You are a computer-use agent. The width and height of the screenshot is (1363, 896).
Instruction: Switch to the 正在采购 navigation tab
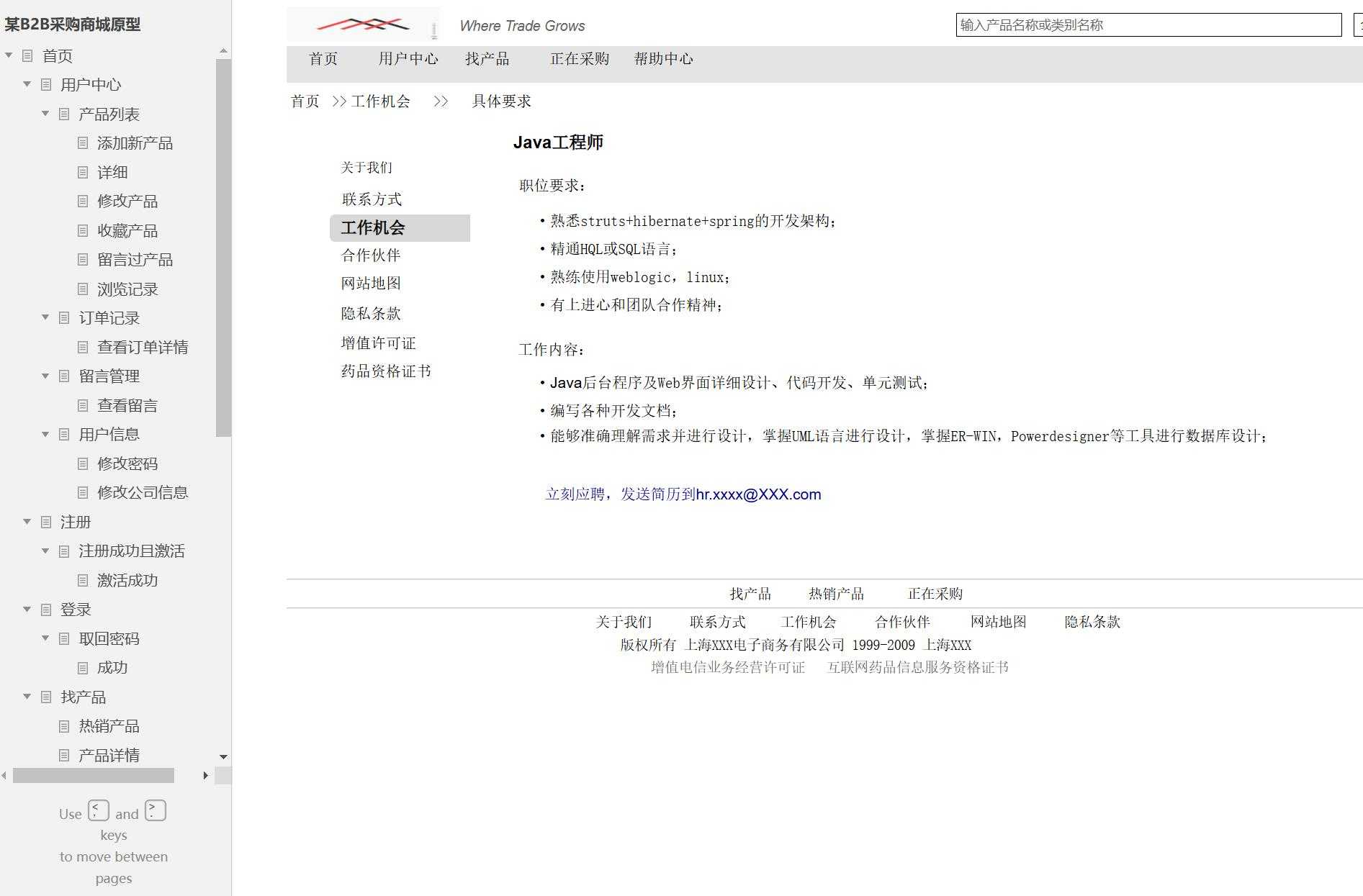click(x=580, y=59)
